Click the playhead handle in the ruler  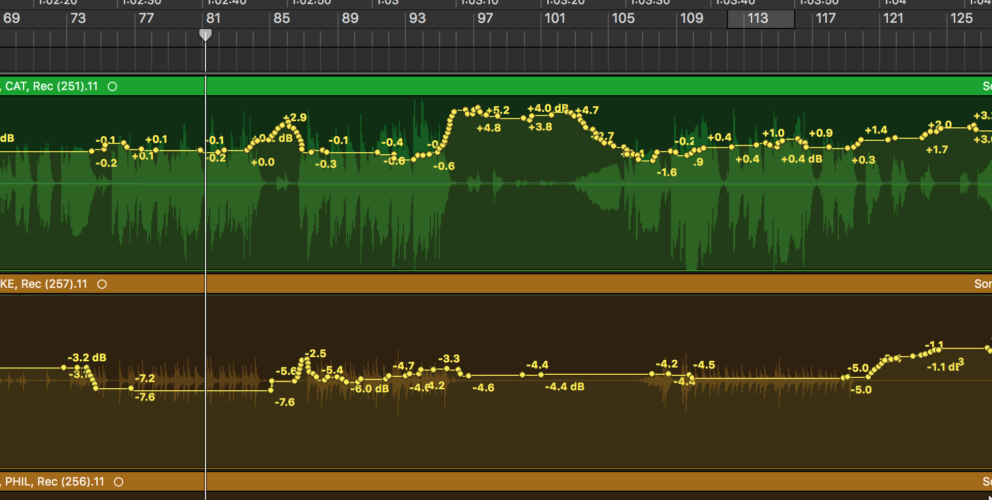click(x=206, y=35)
